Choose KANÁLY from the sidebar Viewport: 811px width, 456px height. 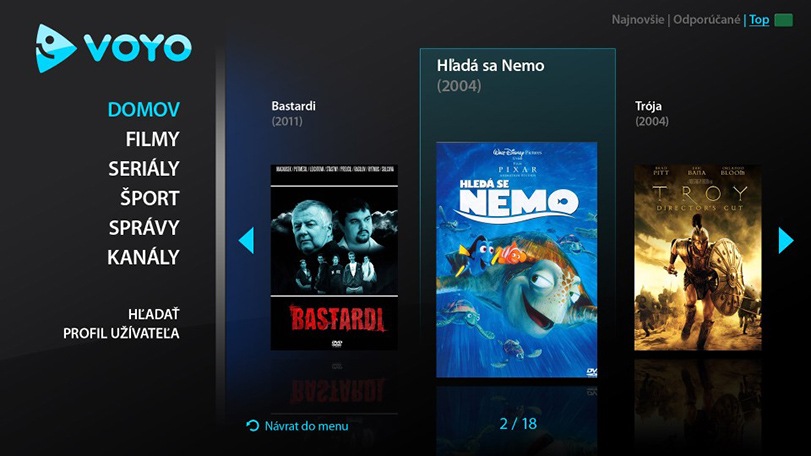coord(143,257)
